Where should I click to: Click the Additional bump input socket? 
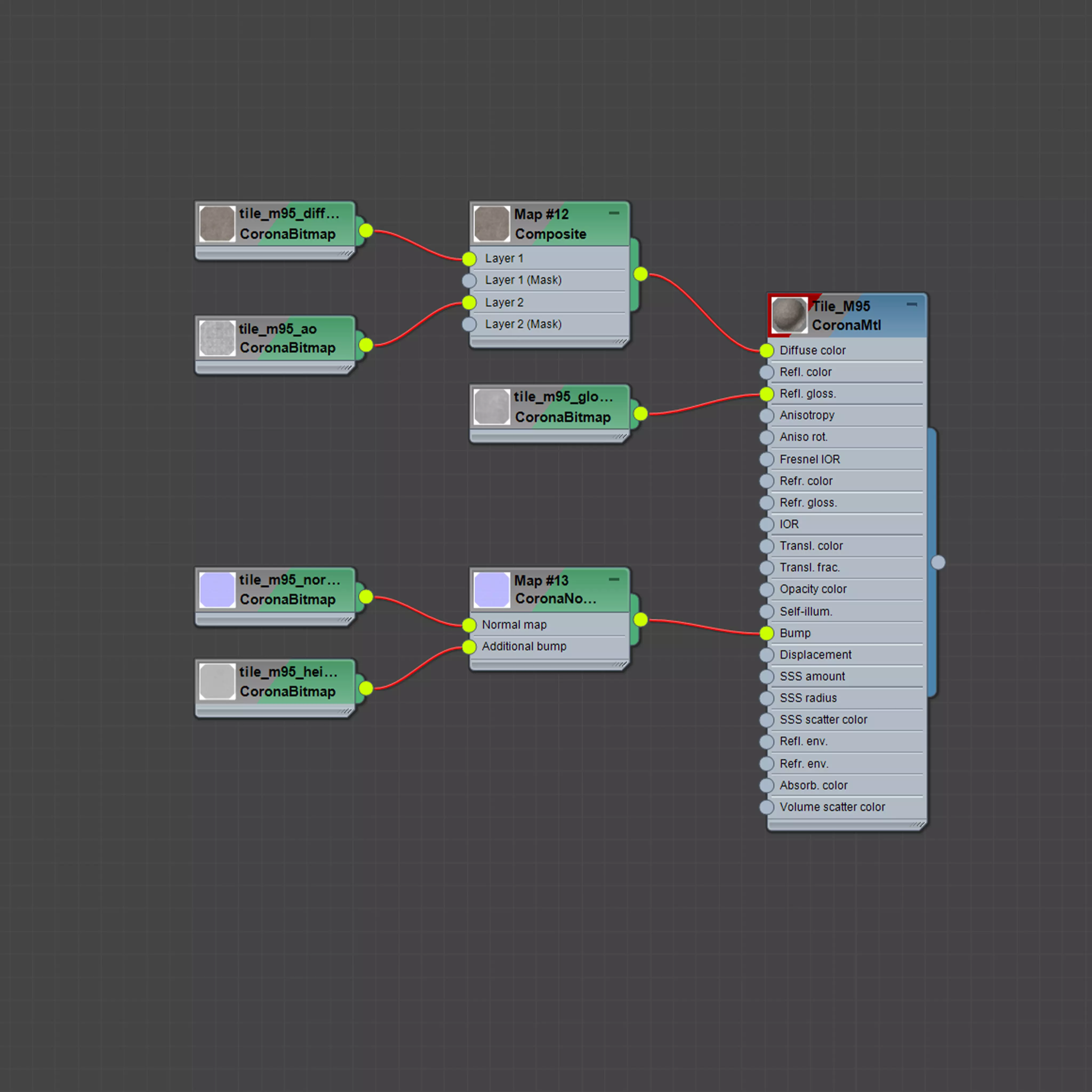click(469, 647)
